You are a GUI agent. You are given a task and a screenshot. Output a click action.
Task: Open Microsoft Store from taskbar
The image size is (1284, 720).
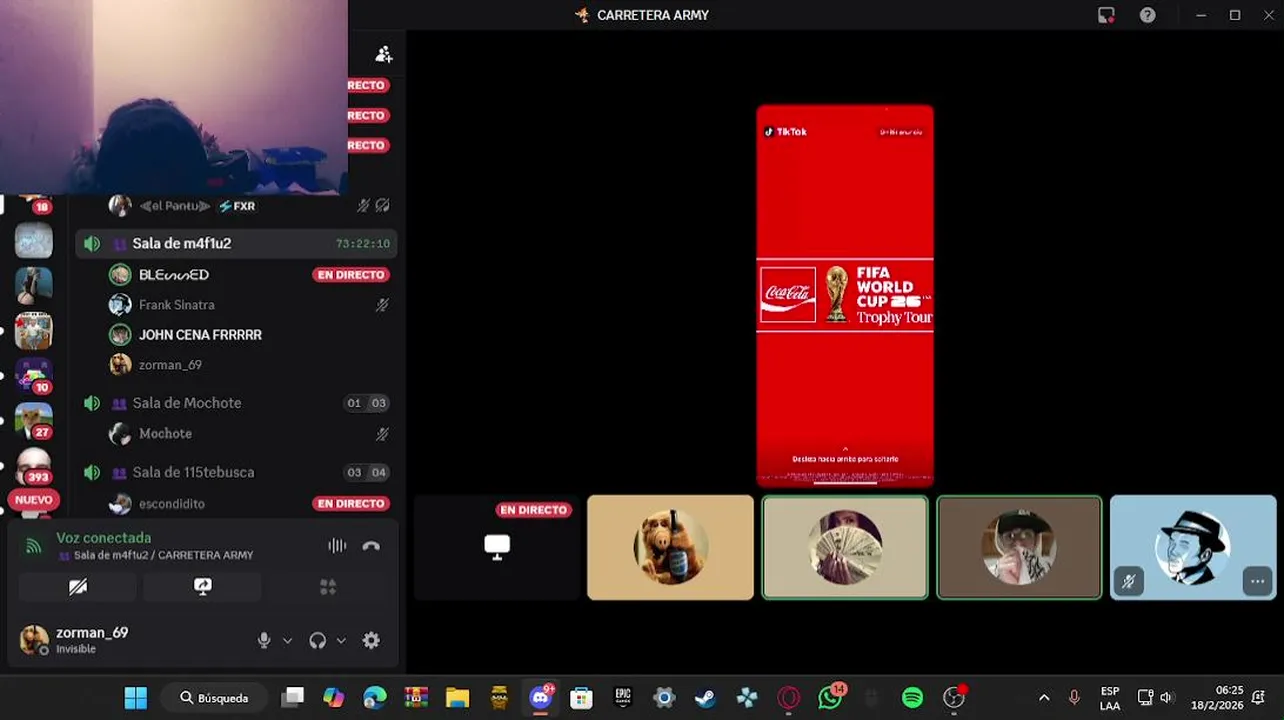581,698
